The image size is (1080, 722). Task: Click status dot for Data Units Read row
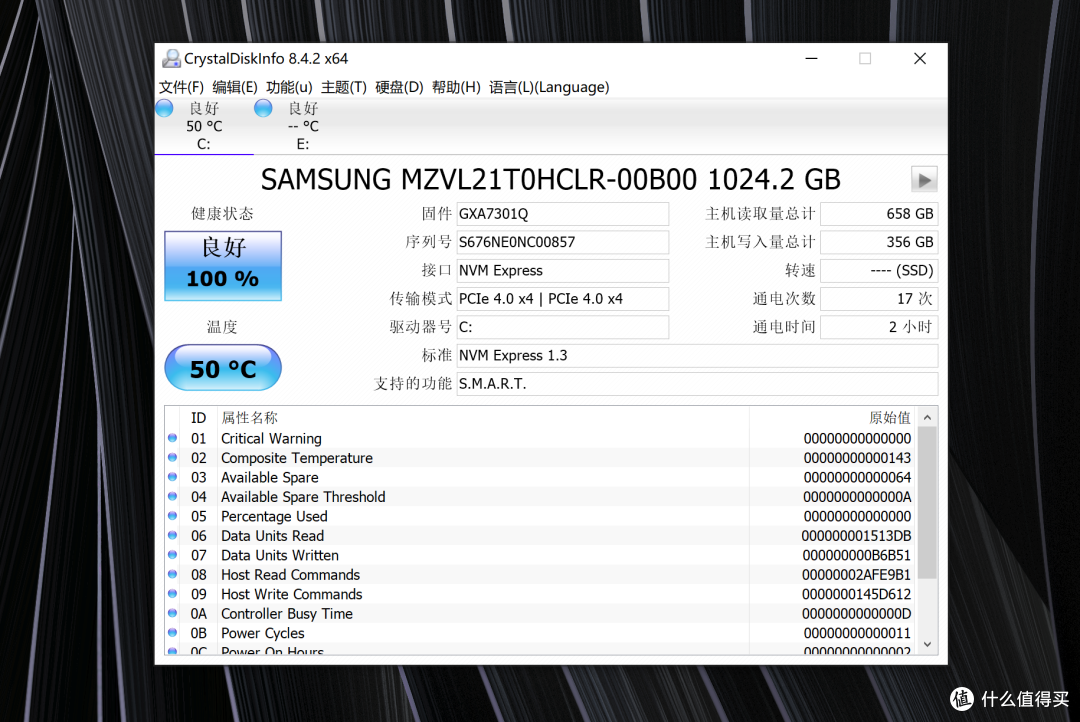172,535
